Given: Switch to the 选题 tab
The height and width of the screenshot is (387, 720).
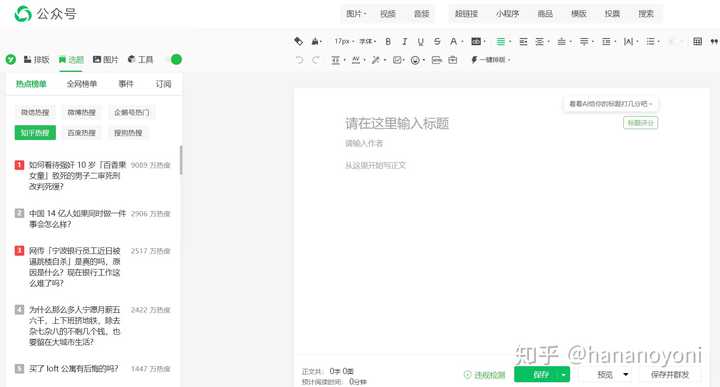Looking at the screenshot, I should coord(71,60).
